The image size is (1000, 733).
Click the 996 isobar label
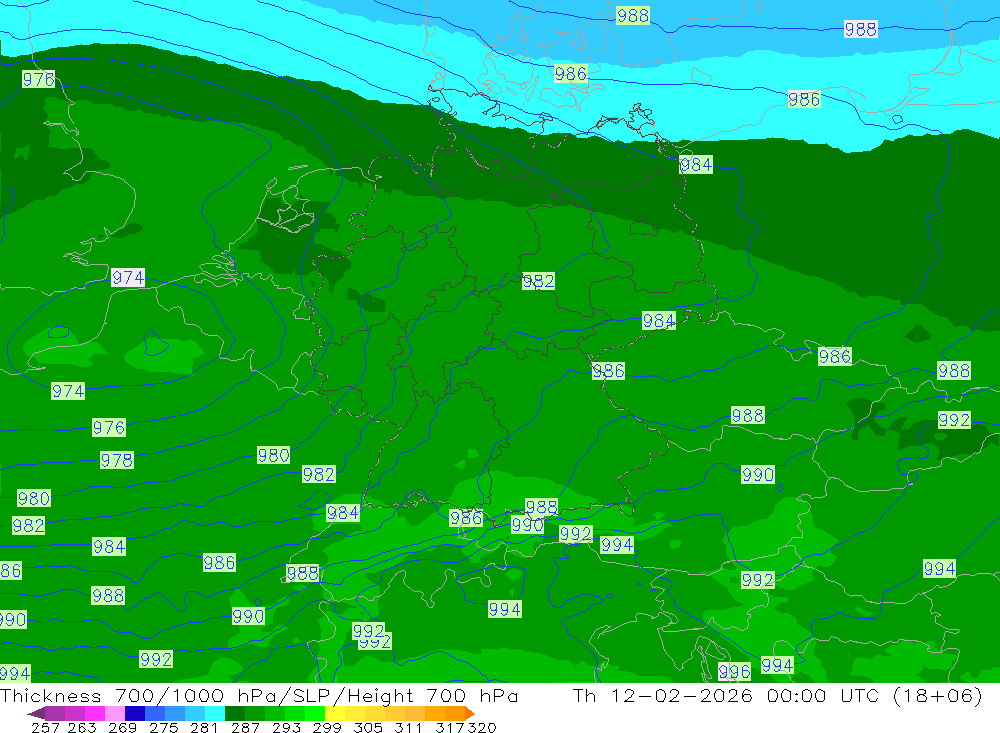coord(734,671)
